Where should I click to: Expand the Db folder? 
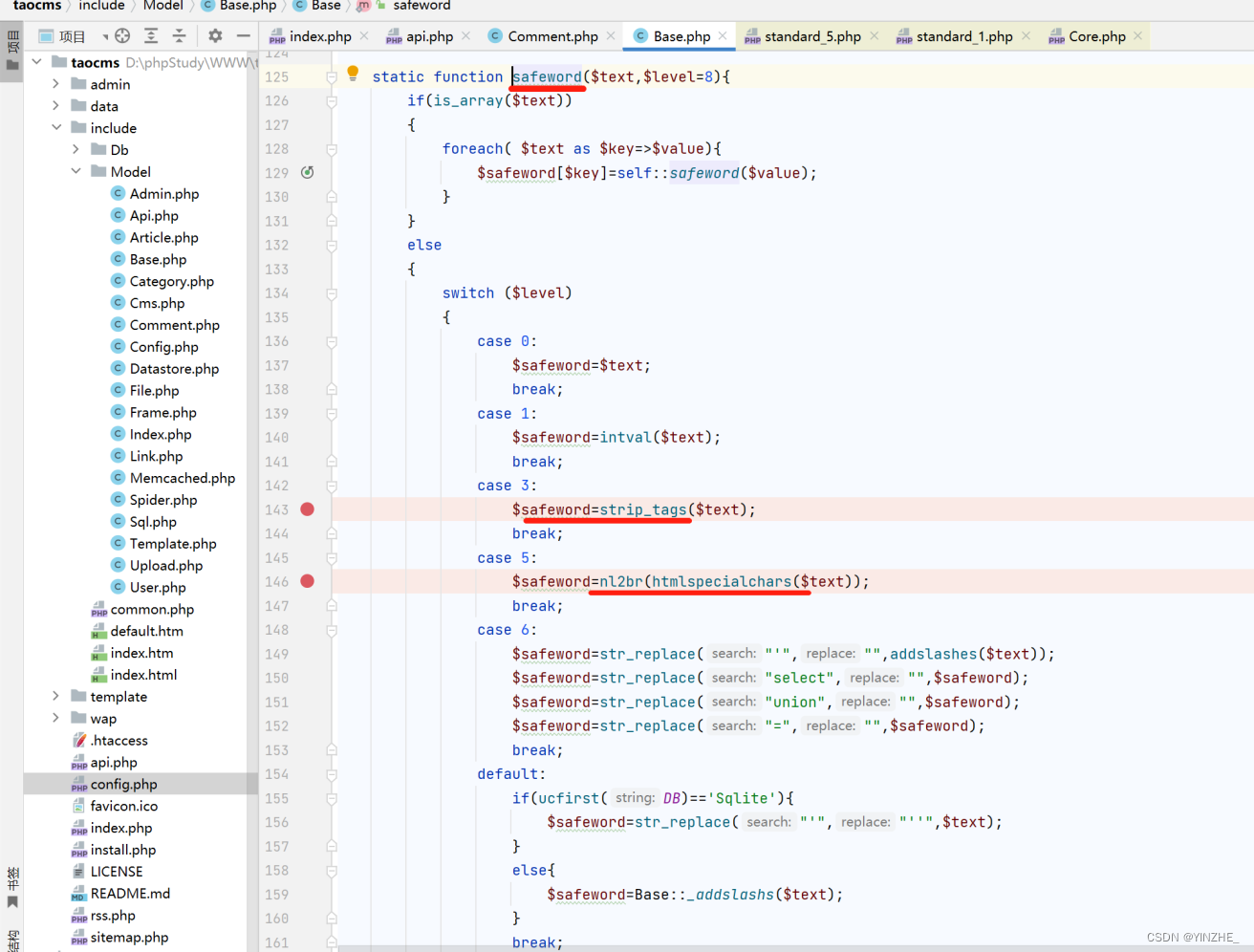(76, 149)
